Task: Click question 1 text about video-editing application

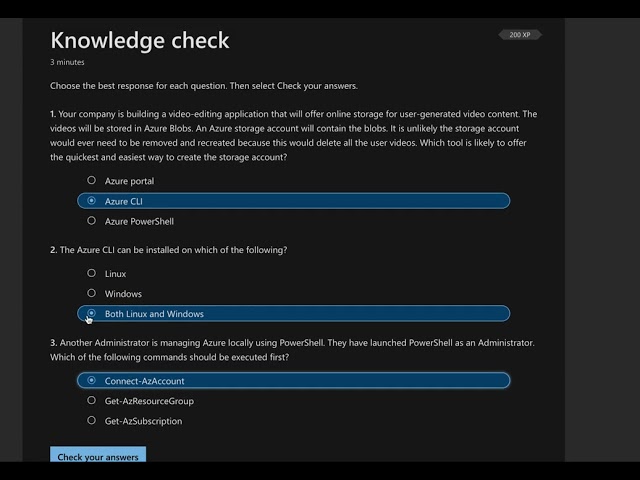Action: (293, 136)
